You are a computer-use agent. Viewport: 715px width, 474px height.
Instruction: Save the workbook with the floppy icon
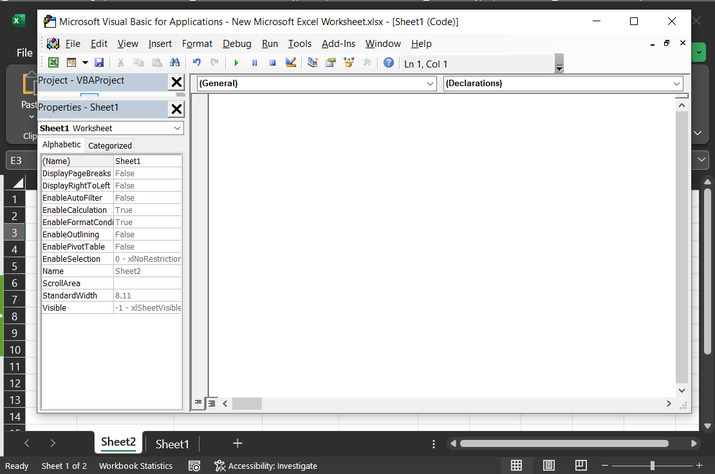point(99,63)
